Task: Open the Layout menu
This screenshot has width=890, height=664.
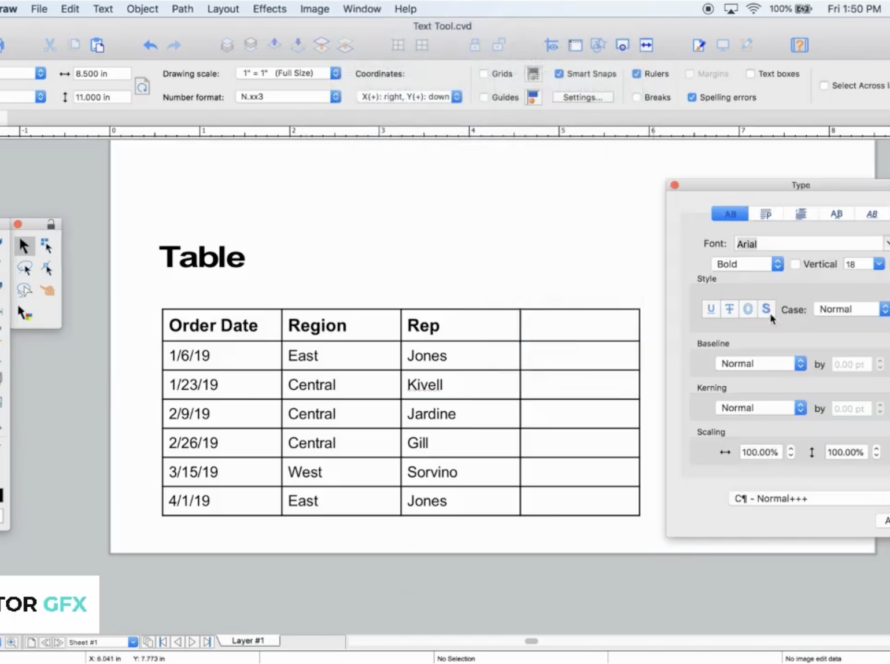Action: [223, 9]
